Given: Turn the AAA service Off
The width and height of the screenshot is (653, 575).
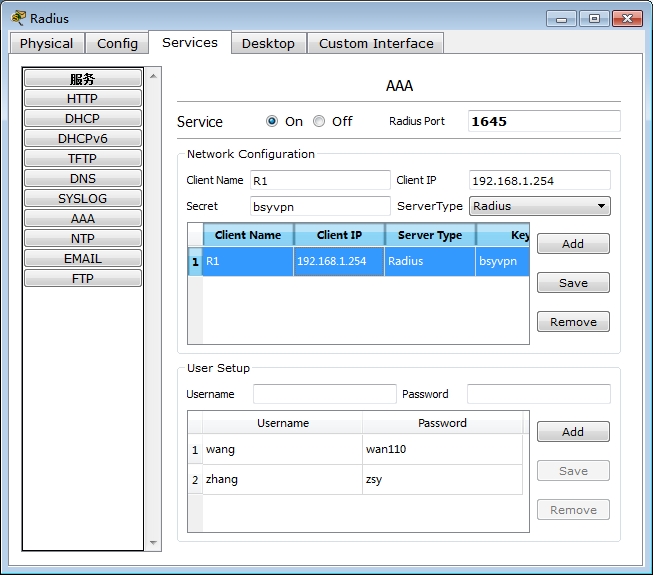Looking at the screenshot, I should tap(319, 121).
